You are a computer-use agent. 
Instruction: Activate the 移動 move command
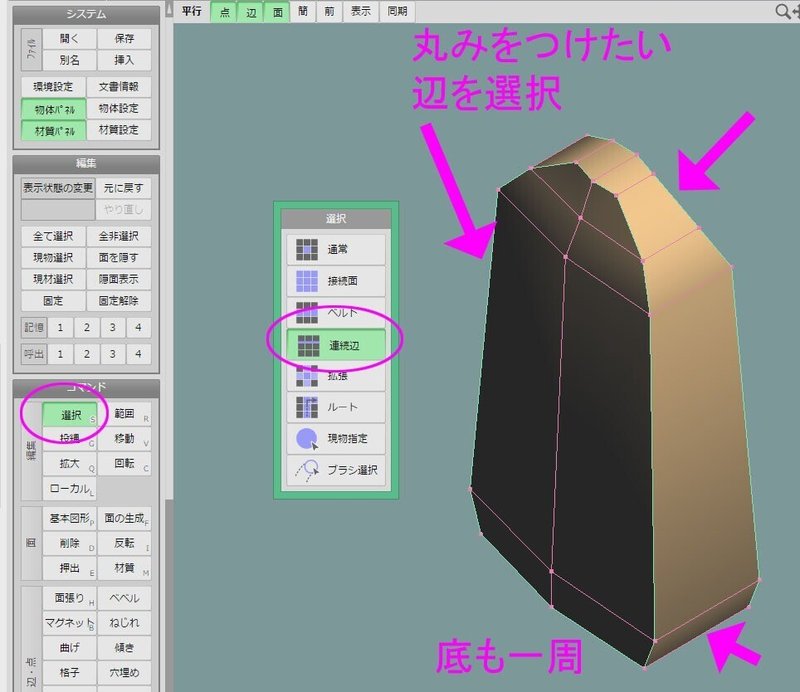click(x=124, y=439)
